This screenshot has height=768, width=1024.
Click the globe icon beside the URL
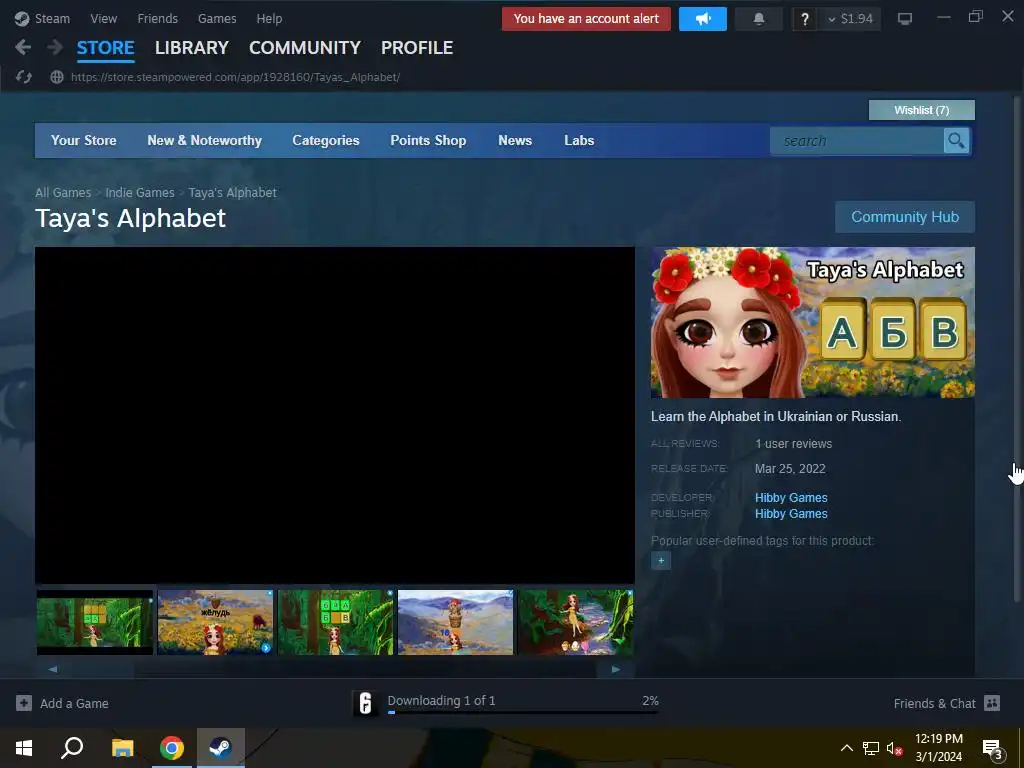coord(57,77)
